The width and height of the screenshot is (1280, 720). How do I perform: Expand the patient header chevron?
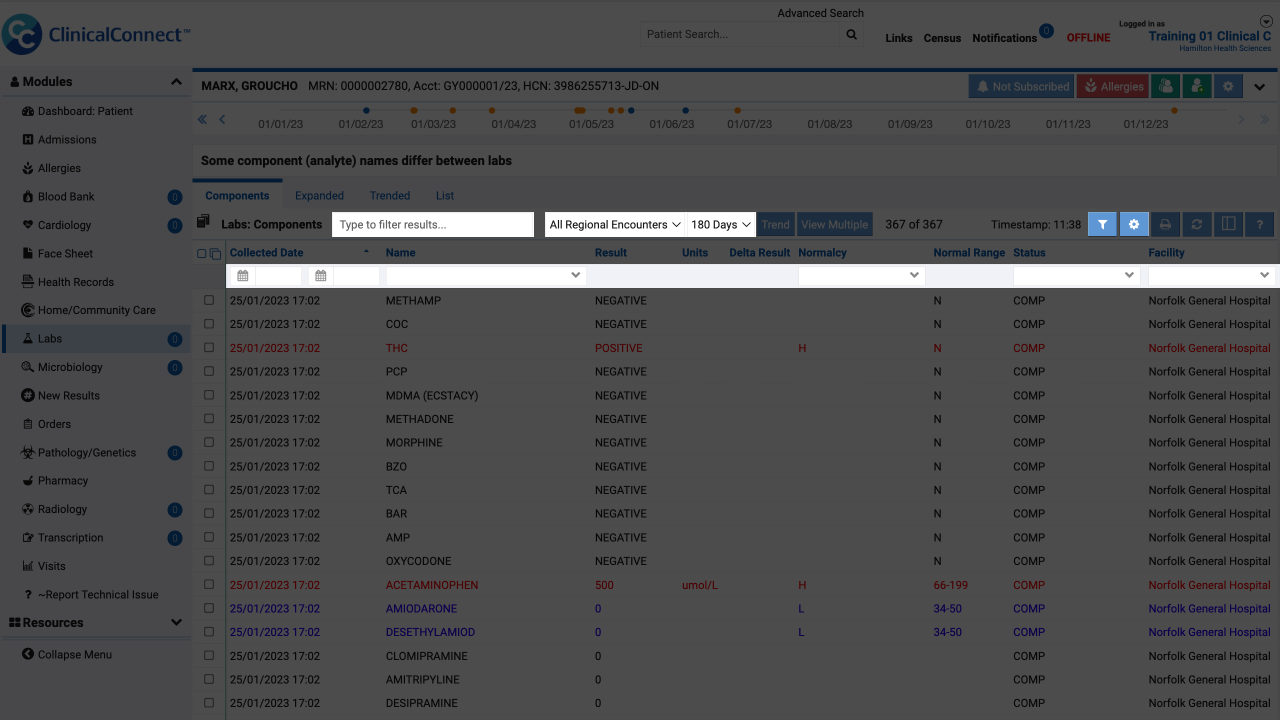click(x=1260, y=87)
